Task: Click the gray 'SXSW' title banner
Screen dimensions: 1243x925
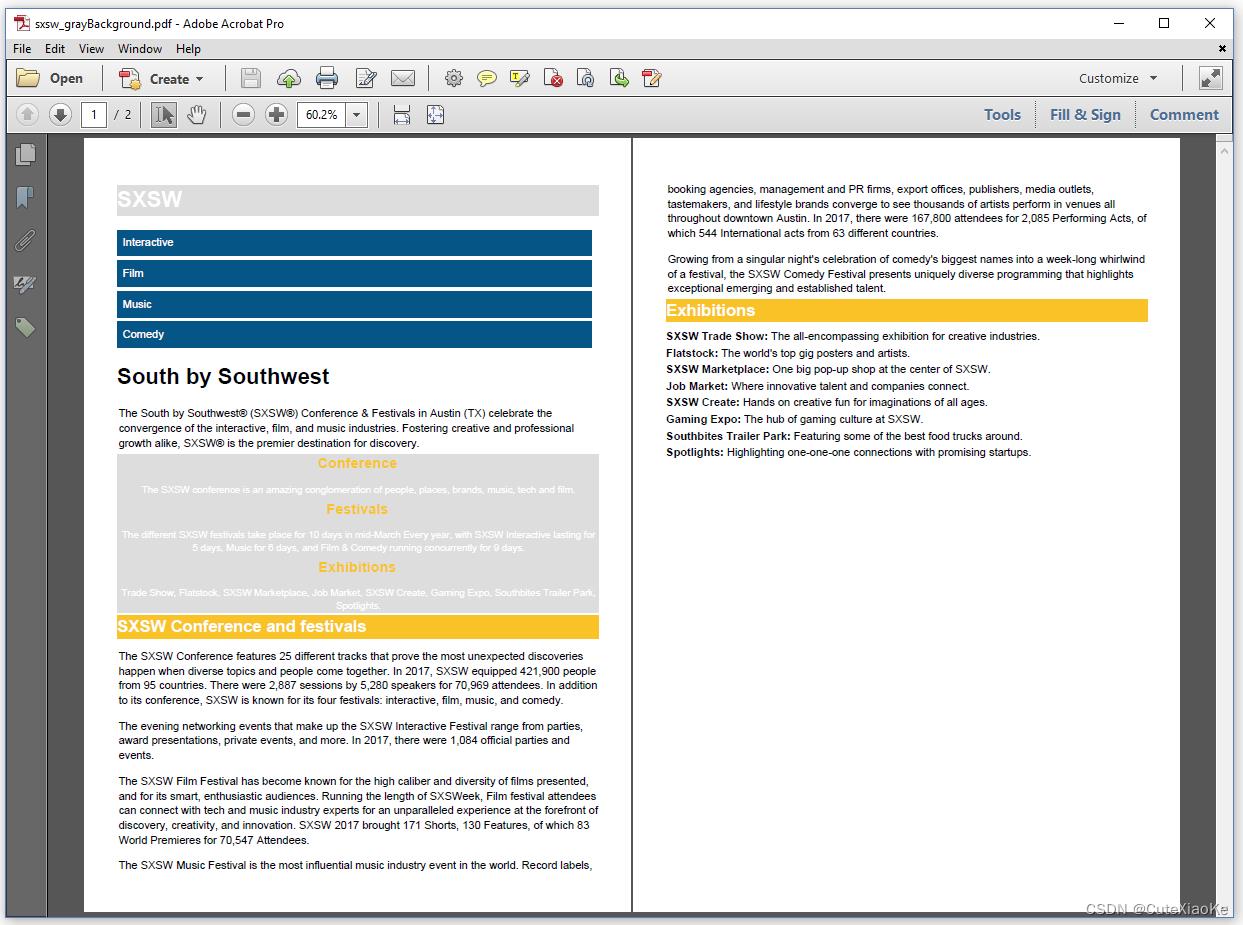Action: [358, 200]
